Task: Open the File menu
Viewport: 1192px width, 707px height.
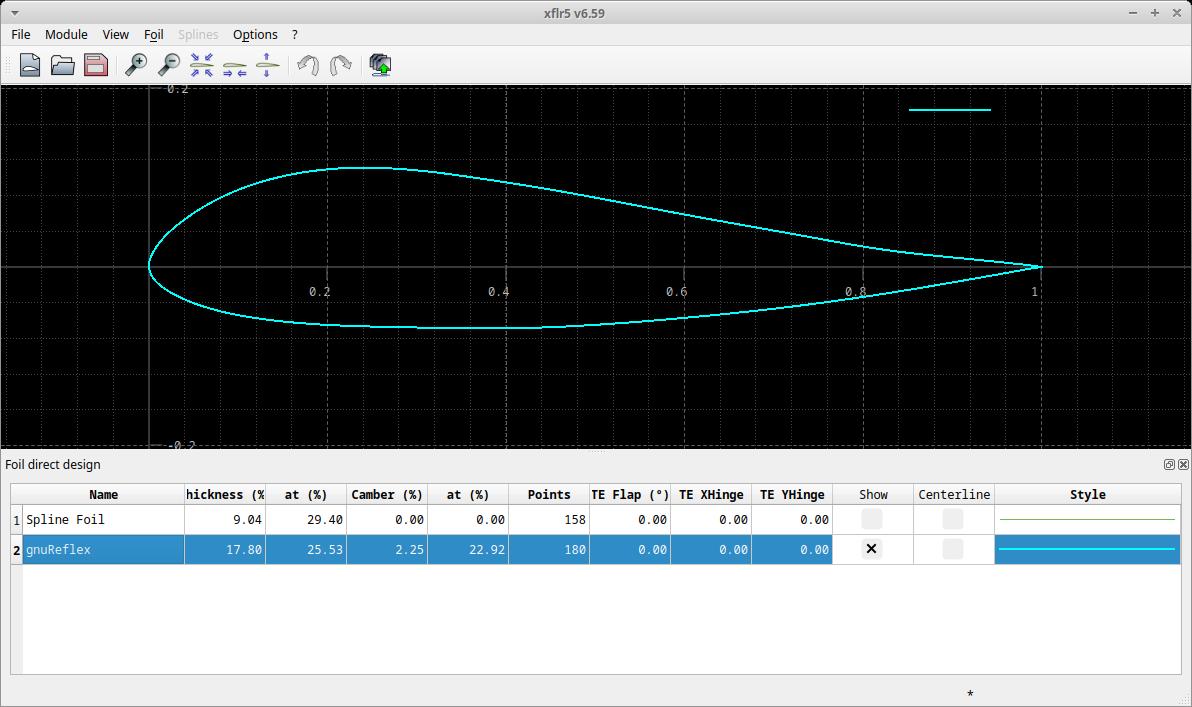Action: (x=20, y=34)
